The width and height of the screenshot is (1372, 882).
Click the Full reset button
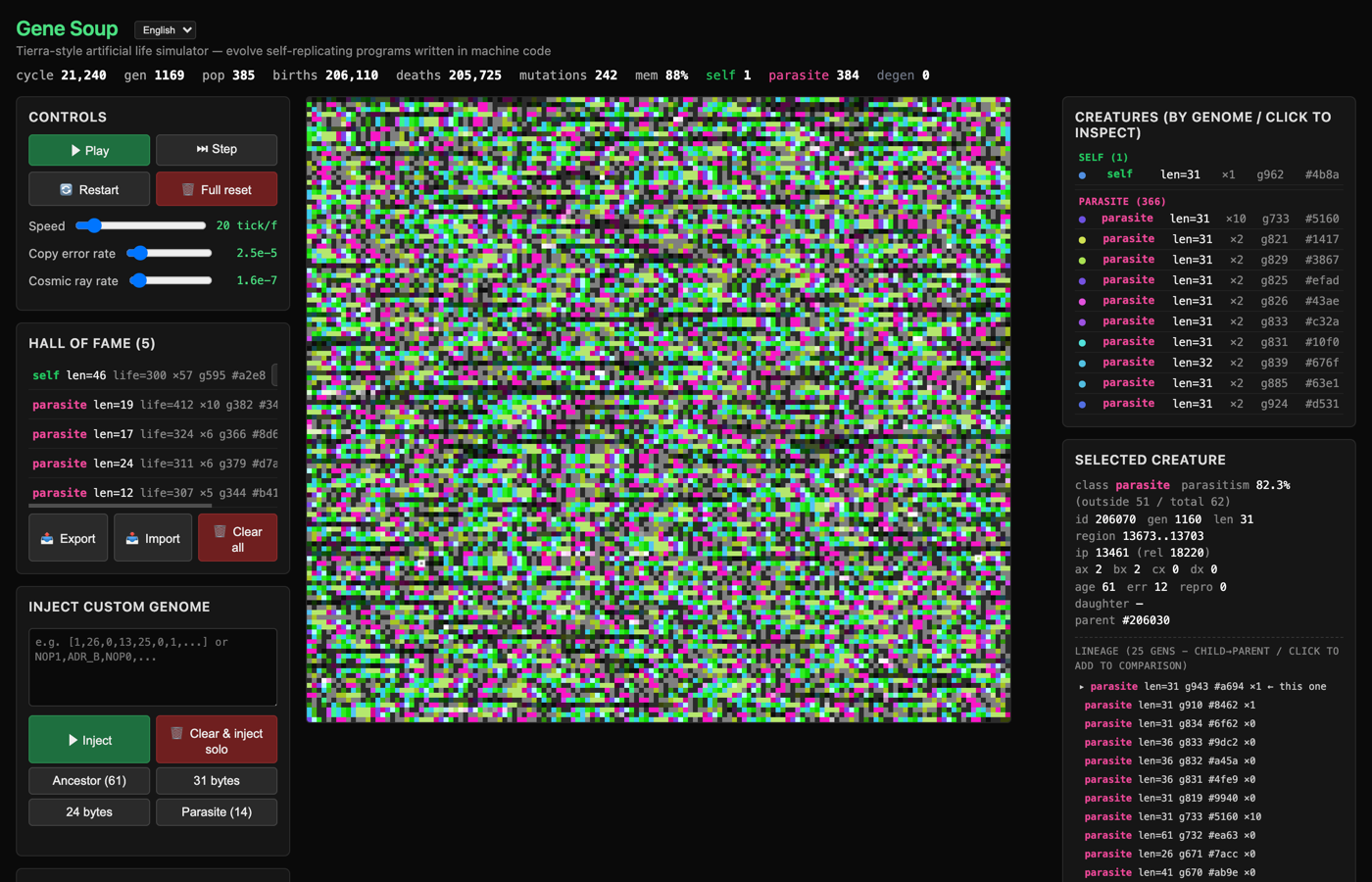217,189
